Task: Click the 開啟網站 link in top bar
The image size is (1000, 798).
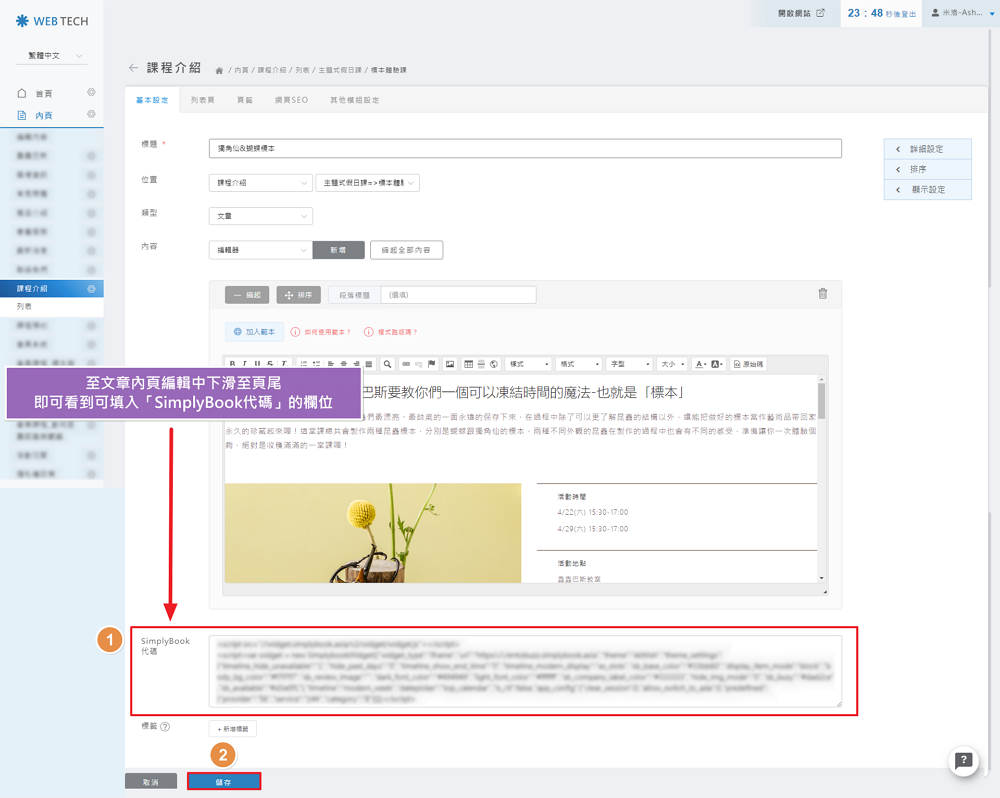Action: click(x=802, y=13)
